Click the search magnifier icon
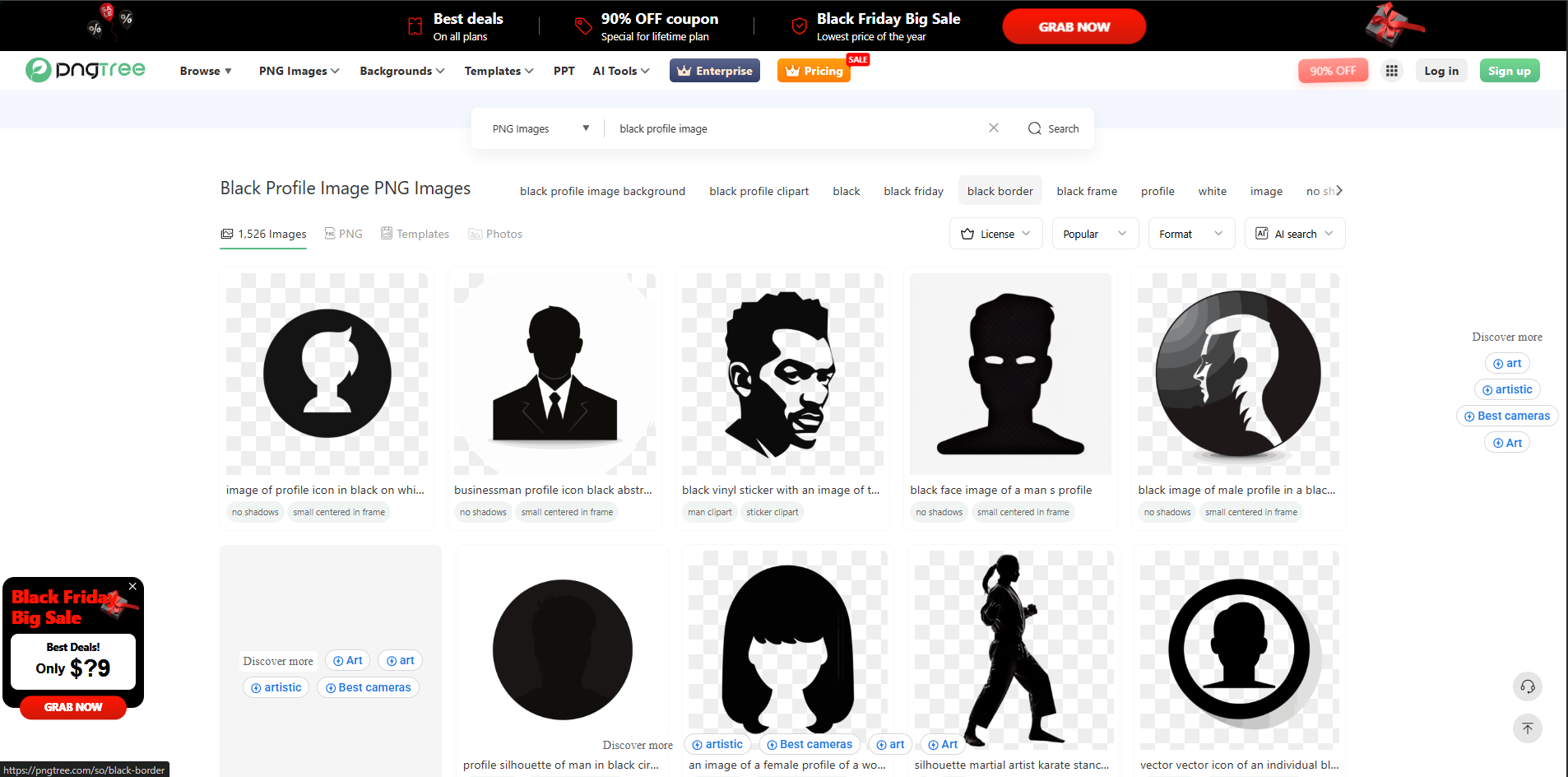 1036,128
